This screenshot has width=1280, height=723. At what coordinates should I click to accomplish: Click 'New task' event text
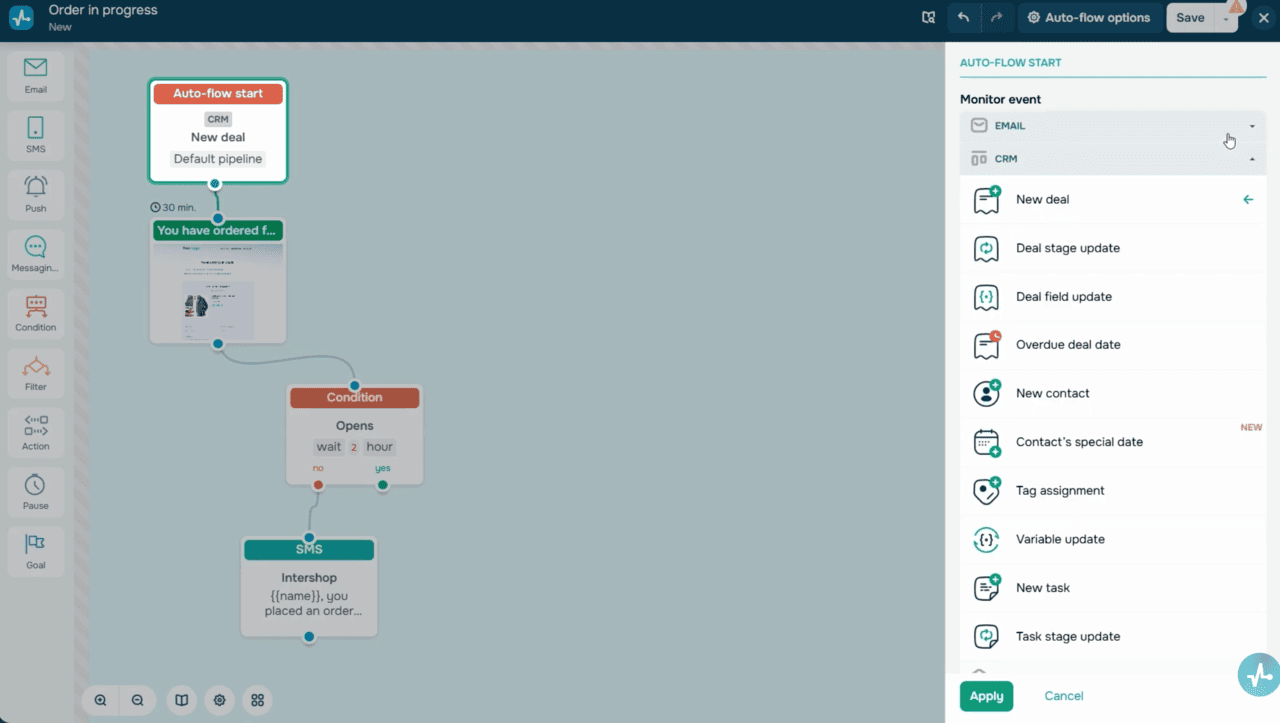pos(1043,588)
